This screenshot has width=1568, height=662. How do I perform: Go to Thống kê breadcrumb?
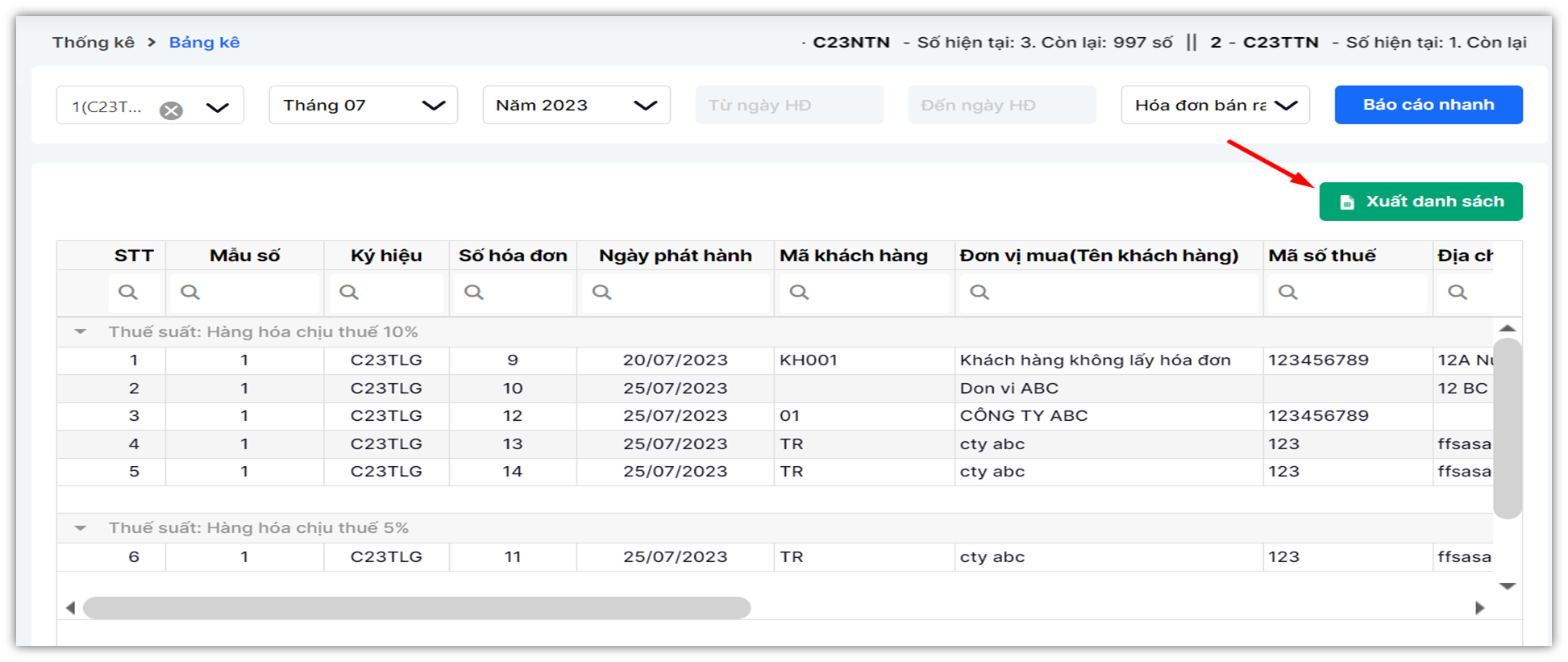click(94, 42)
